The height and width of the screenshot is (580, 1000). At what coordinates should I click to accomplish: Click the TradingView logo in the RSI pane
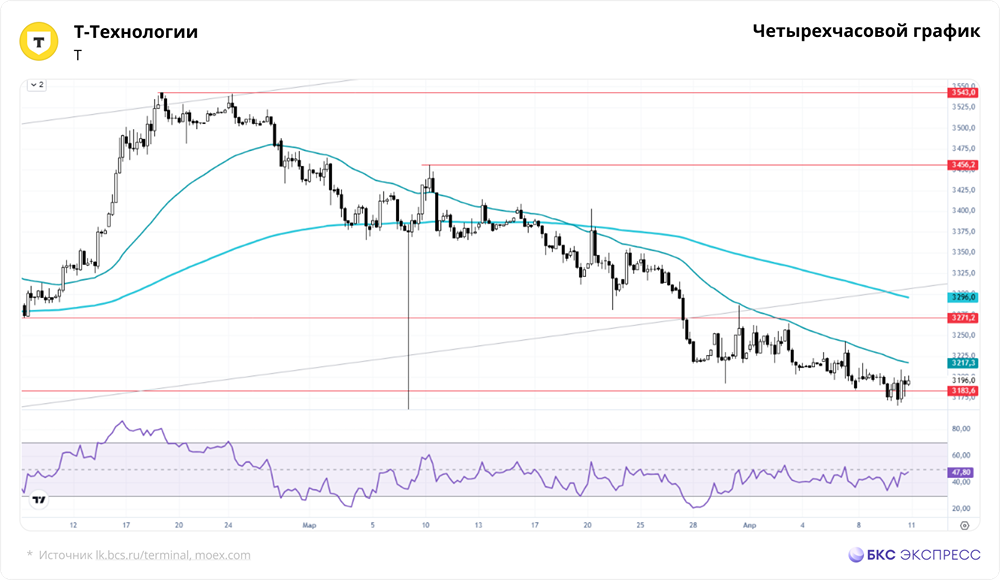pos(39,500)
